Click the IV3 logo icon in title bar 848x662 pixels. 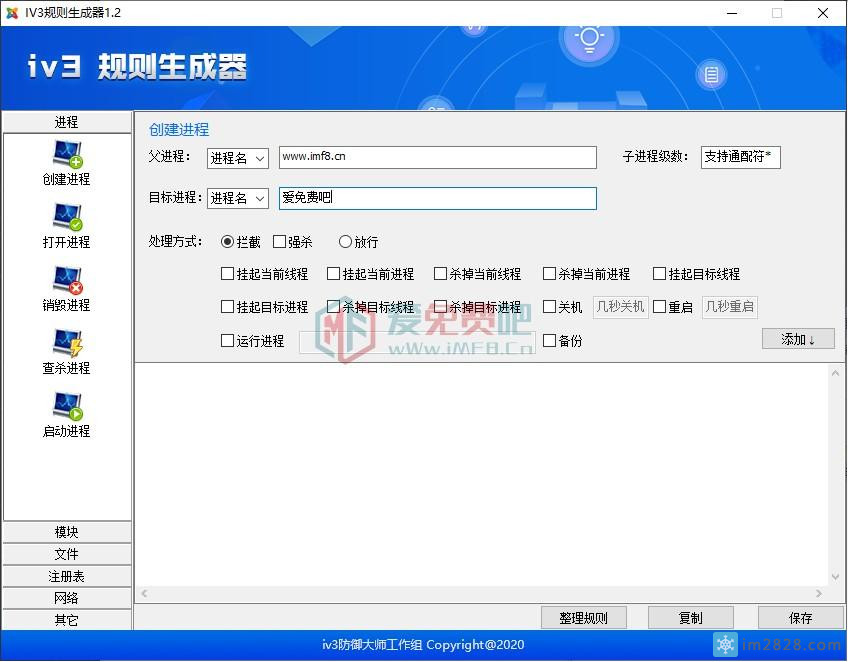coord(13,13)
